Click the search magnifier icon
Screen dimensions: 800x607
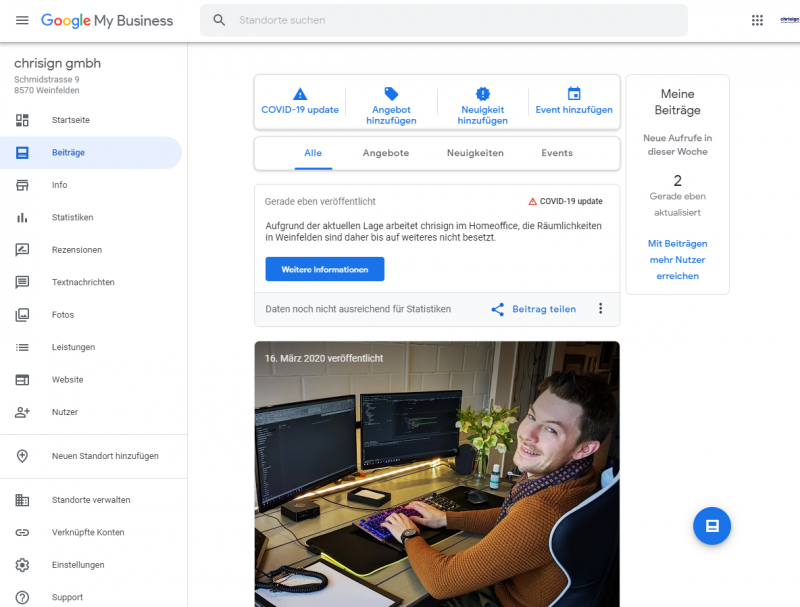[219, 20]
